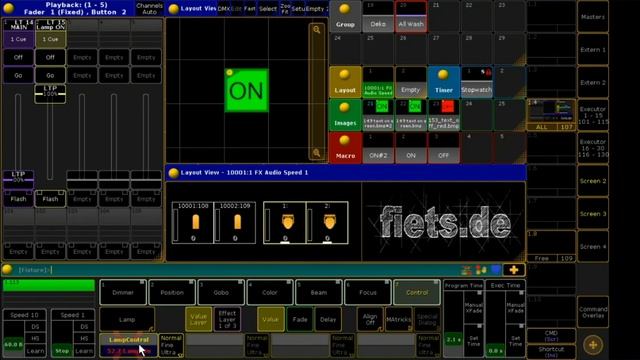Click zoom-out magnifier at bottom of layout scrollbar
Viewport: 640px width, 360px height.
point(317,153)
